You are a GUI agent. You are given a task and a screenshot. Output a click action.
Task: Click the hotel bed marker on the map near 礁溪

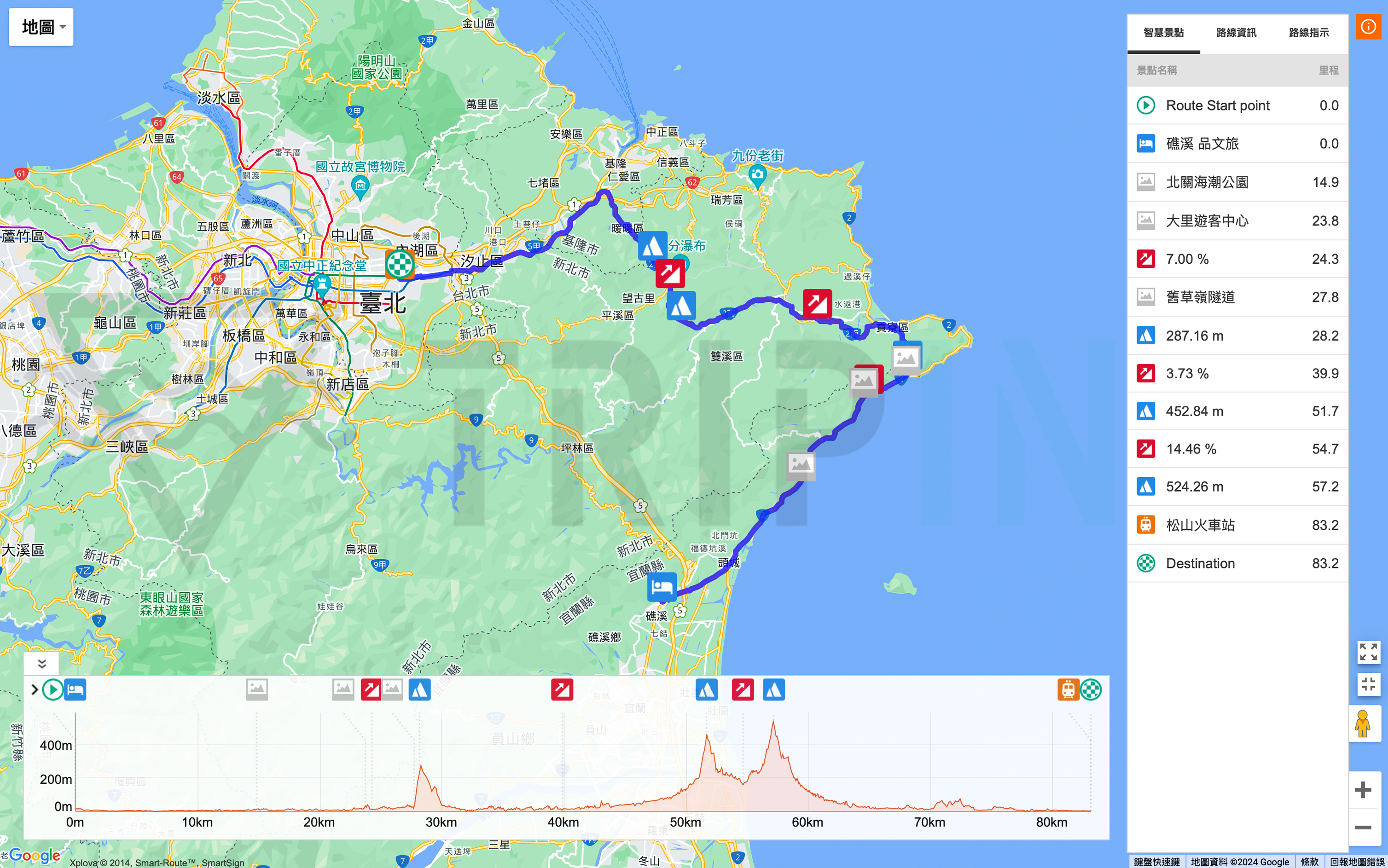coord(662,587)
